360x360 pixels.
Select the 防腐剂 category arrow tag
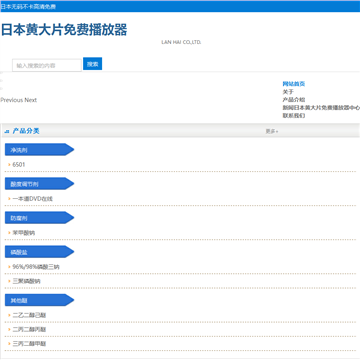[39, 218]
